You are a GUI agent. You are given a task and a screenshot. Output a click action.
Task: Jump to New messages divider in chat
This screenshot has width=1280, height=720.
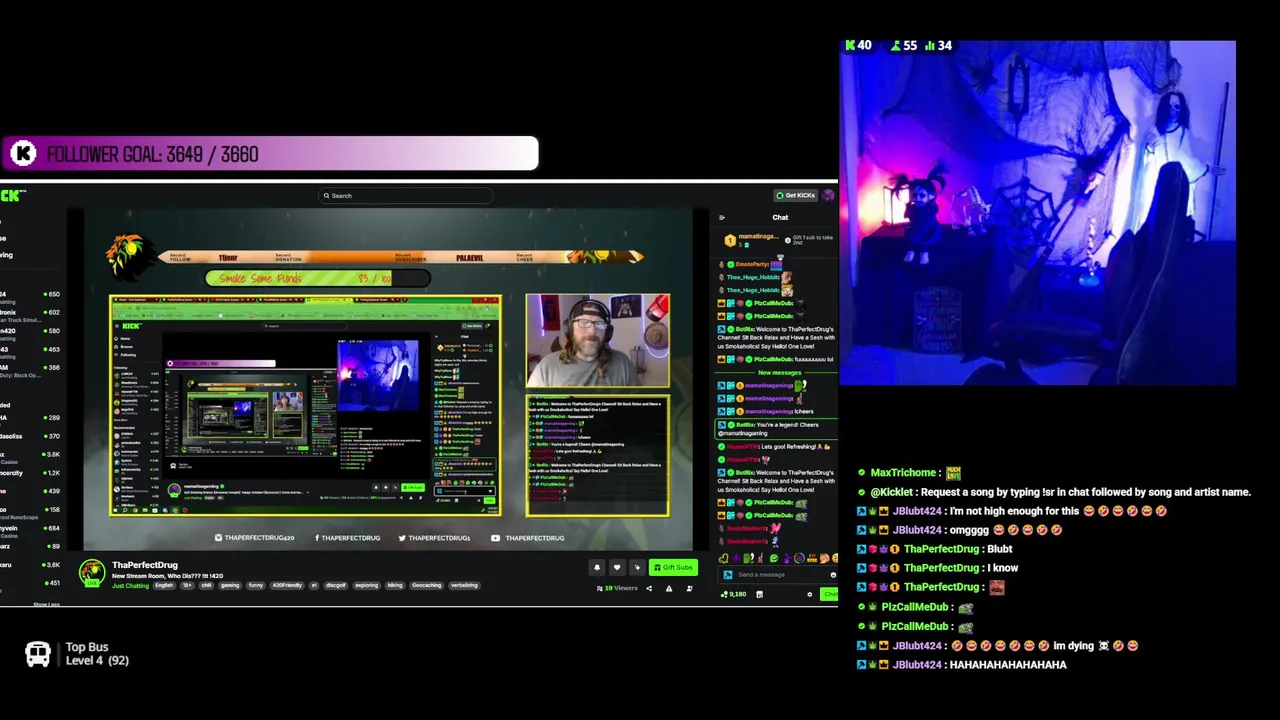pos(779,372)
